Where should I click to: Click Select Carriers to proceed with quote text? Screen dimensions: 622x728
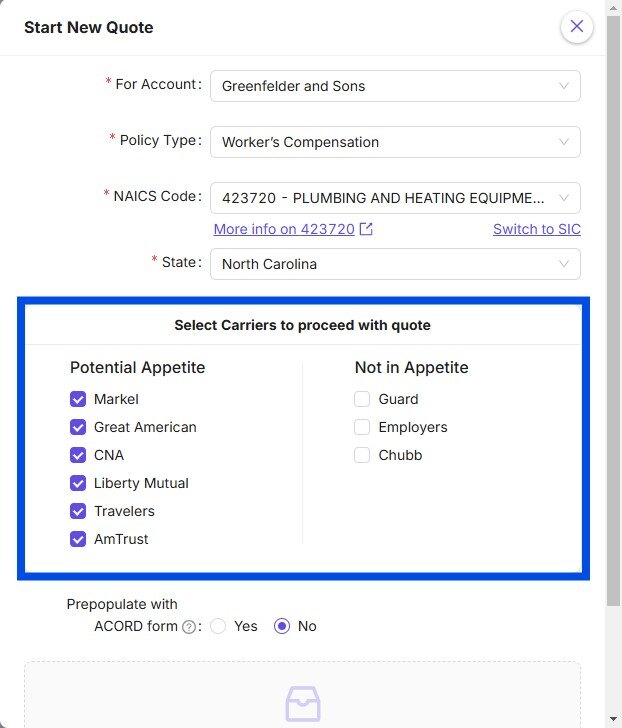point(302,325)
